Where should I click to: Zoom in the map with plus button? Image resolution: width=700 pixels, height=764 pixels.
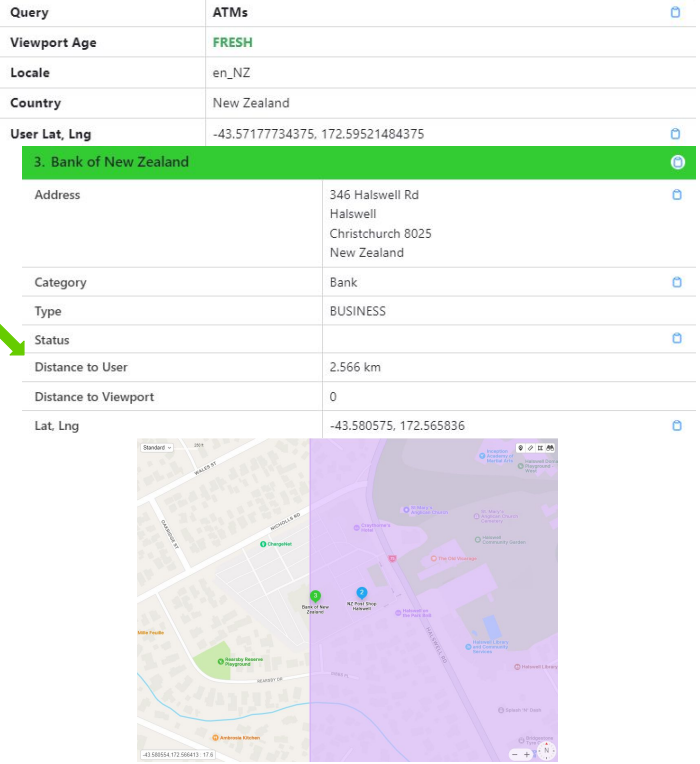click(527, 754)
